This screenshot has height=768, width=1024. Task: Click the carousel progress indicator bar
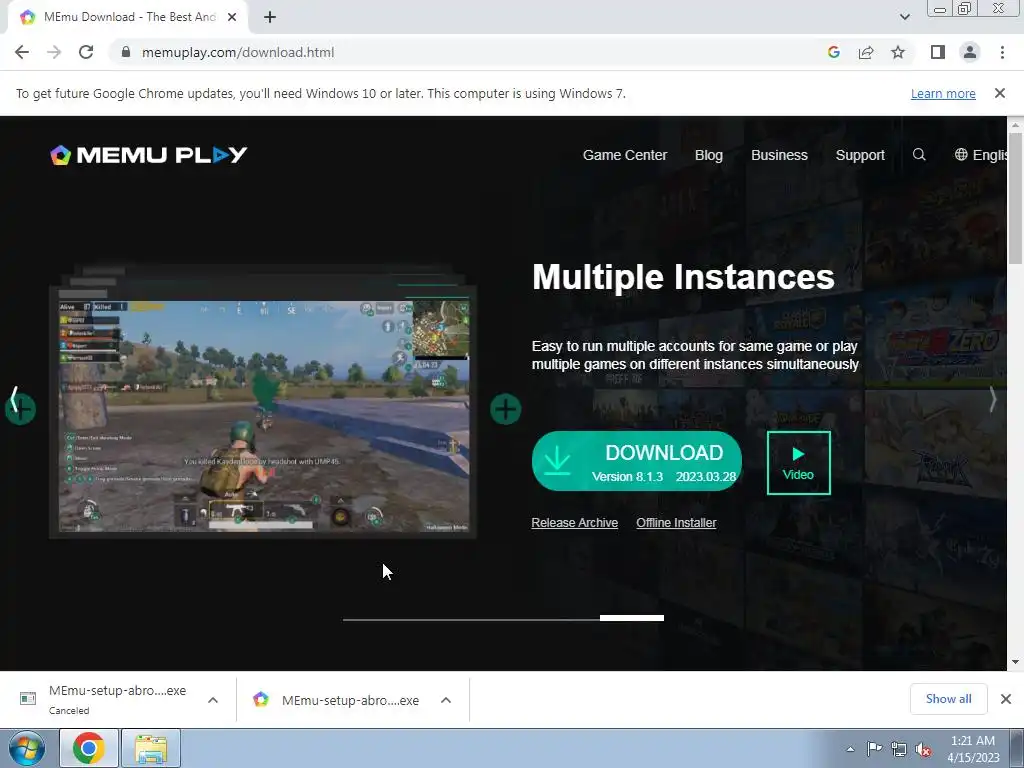pyautogui.click(x=504, y=618)
